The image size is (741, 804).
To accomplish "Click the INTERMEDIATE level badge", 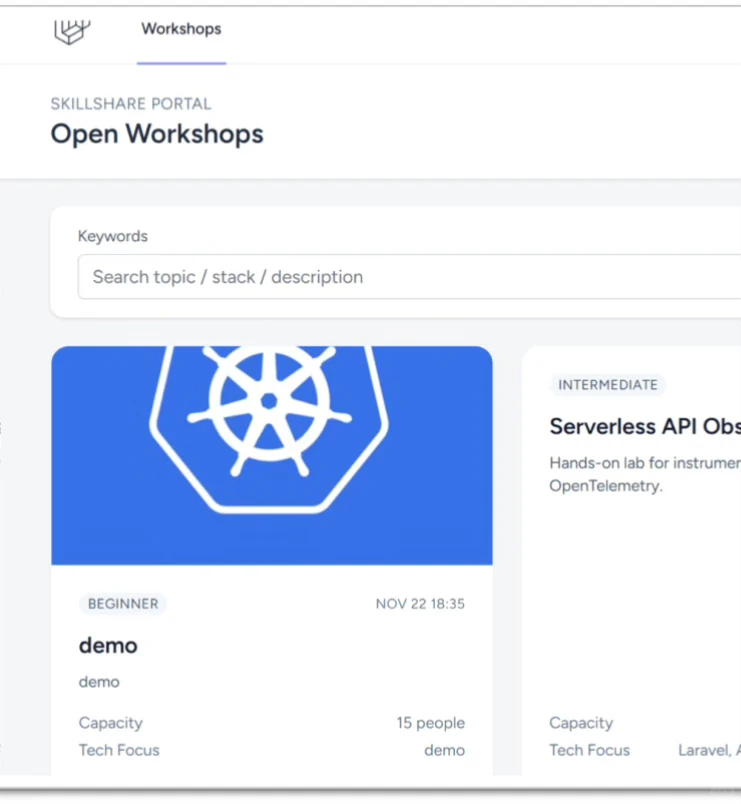I will click(x=608, y=385).
